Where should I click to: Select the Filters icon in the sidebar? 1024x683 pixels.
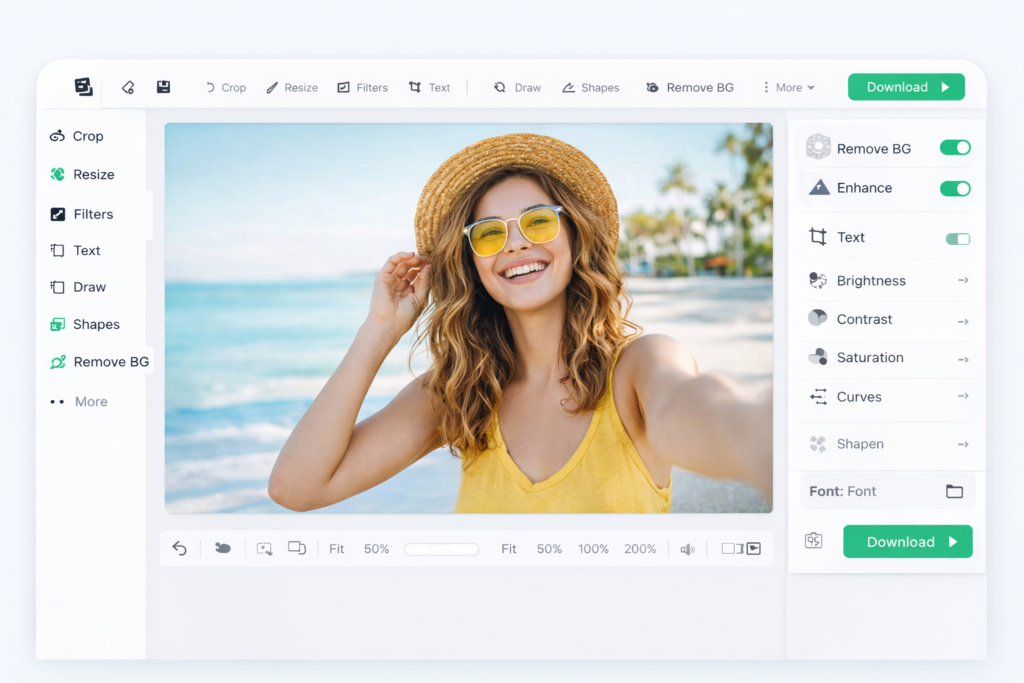click(x=57, y=213)
